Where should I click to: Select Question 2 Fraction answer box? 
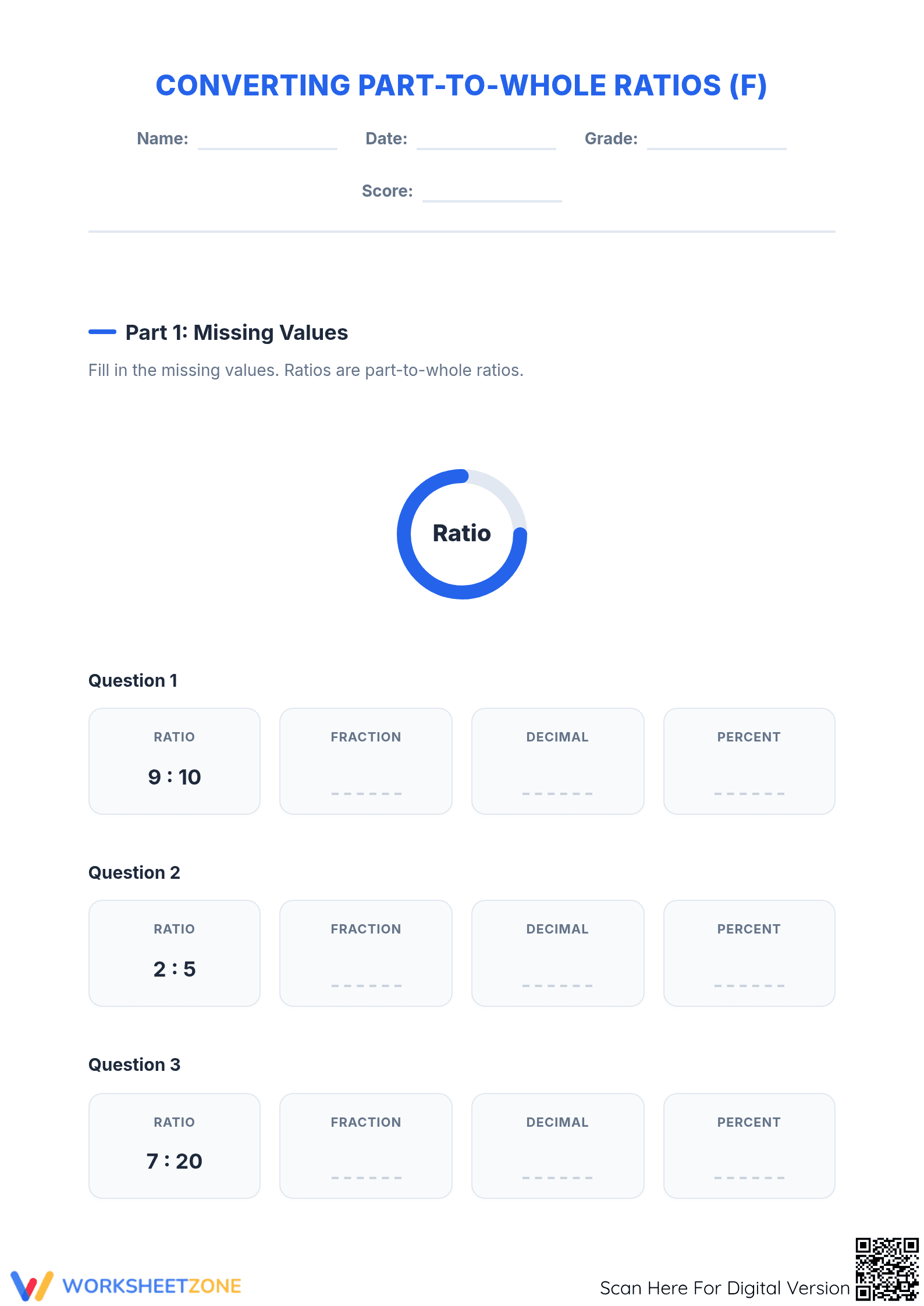pyautogui.click(x=366, y=953)
